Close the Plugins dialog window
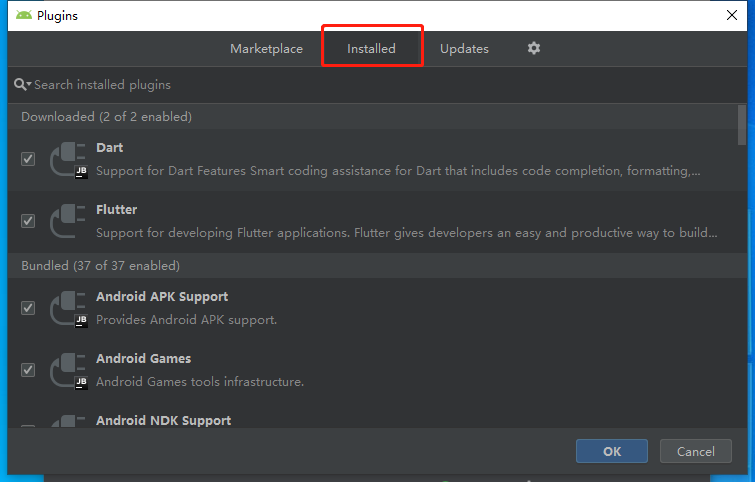The height and width of the screenshot is (482, 755). [731, 15]
